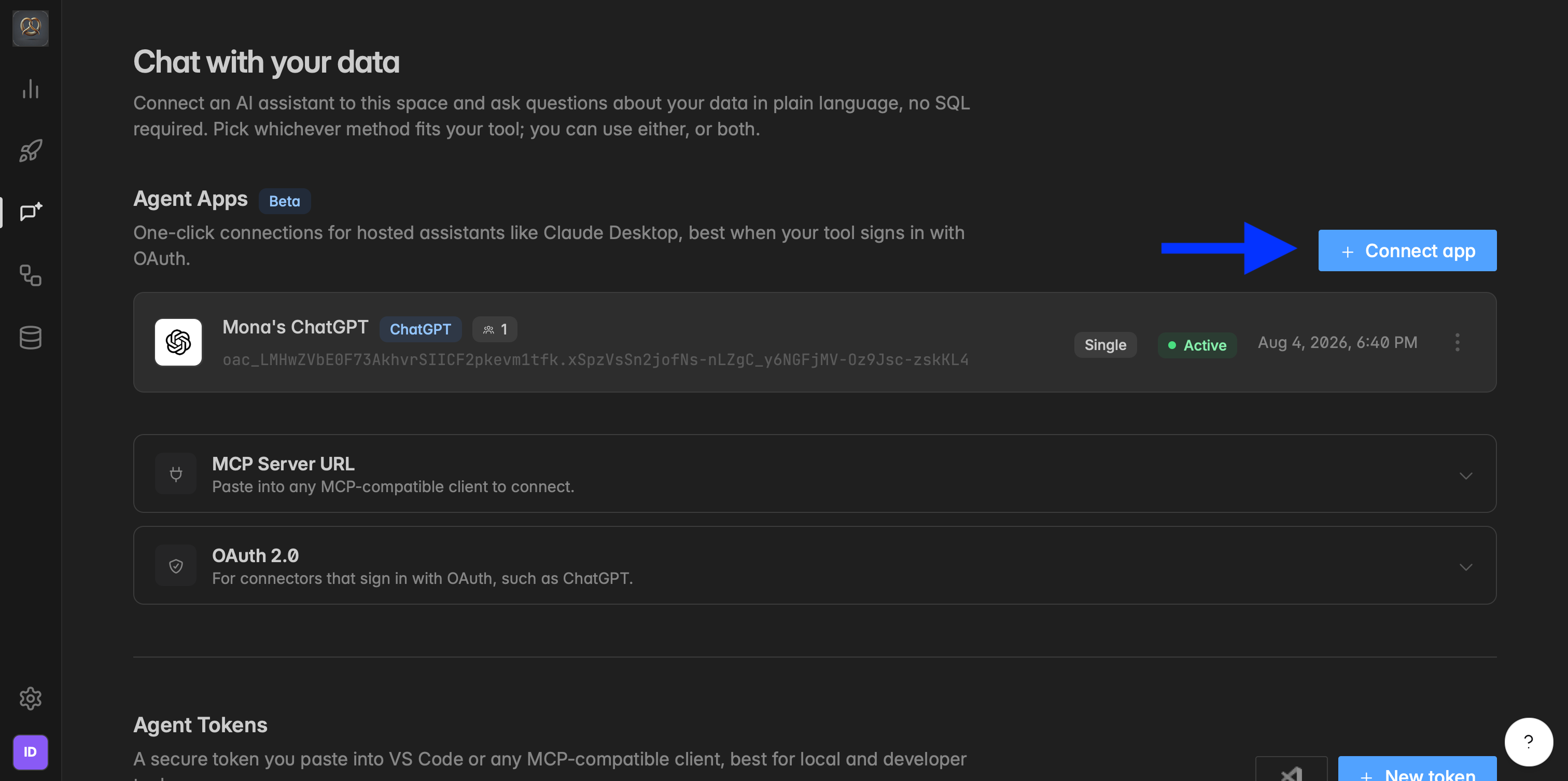Expand the MCP Server URL chevron
1568x781 pixels.
pyautogui.click(x=1466, y=476)
